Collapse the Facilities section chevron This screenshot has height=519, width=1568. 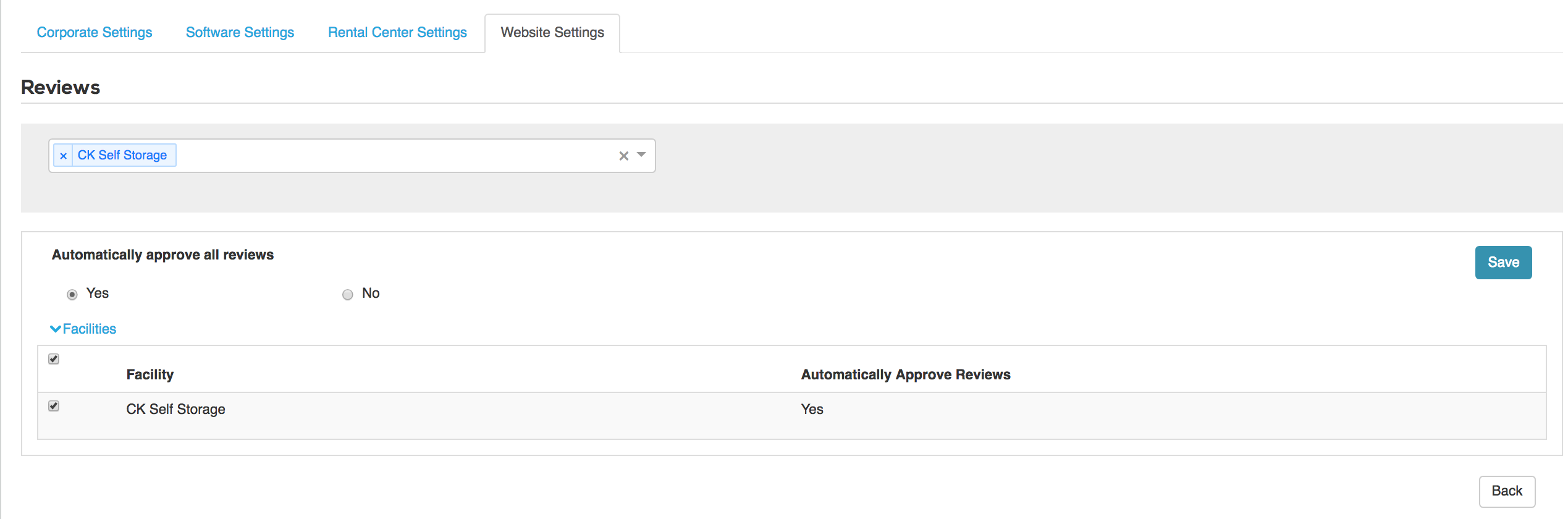pyautogui.click(x=56, y=329)
